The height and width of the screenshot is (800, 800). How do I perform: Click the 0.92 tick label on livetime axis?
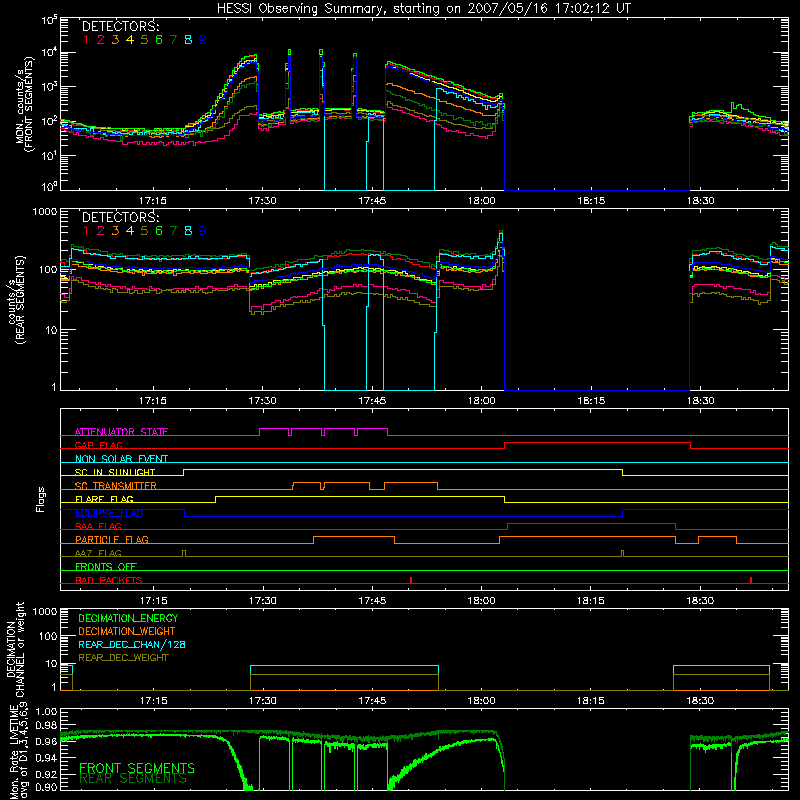click(x=46, y=775)
